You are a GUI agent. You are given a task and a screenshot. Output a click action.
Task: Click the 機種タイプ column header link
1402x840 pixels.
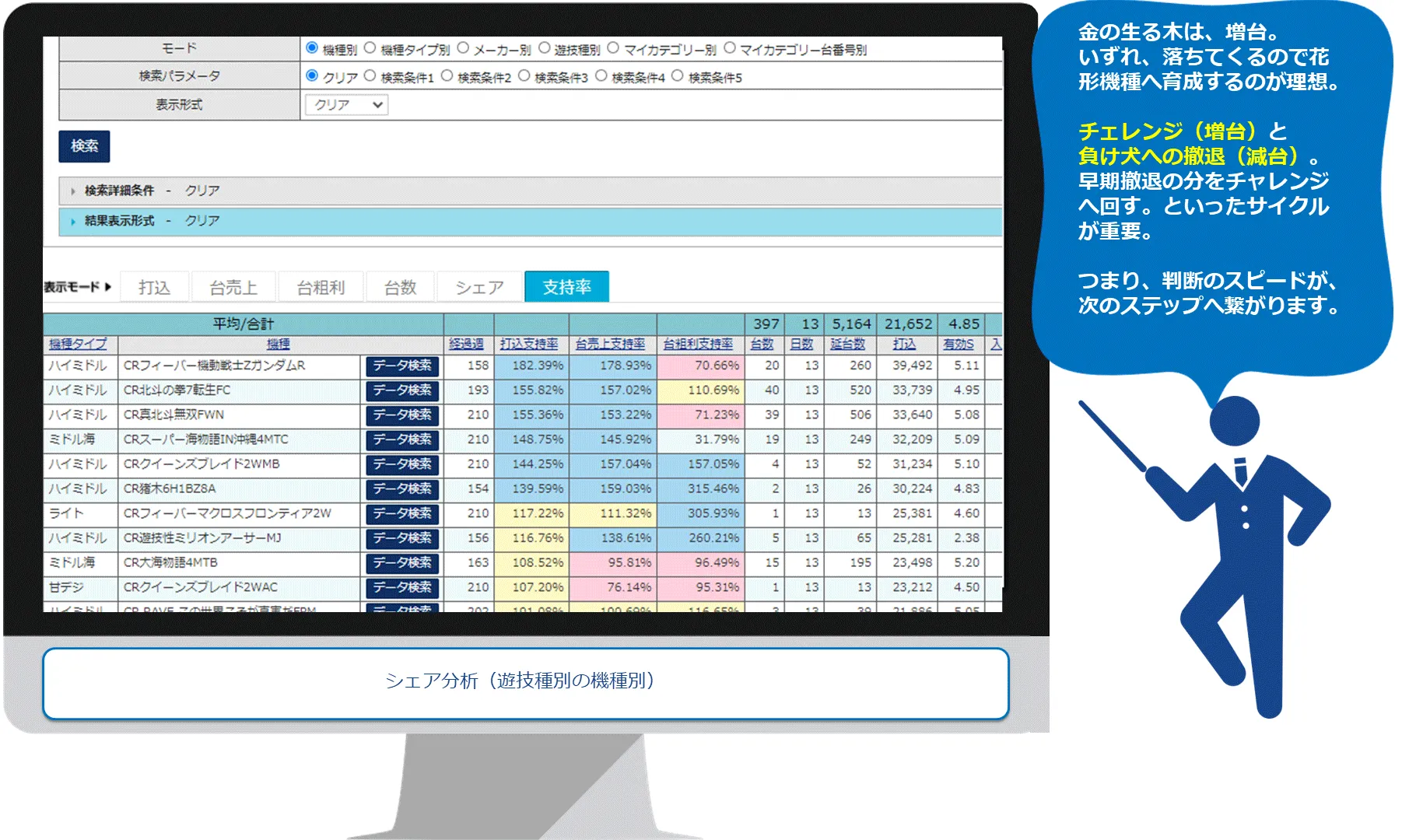[x=78, y=344]
